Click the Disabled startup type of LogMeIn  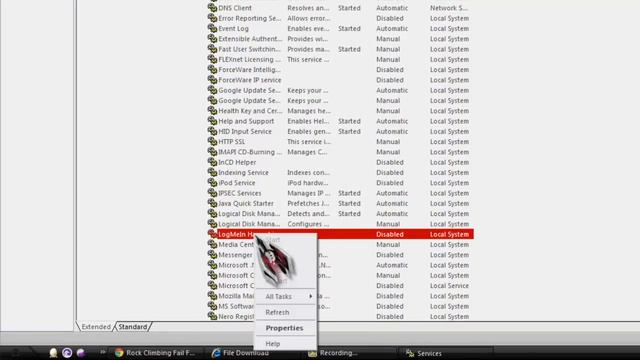click(390, 234)
